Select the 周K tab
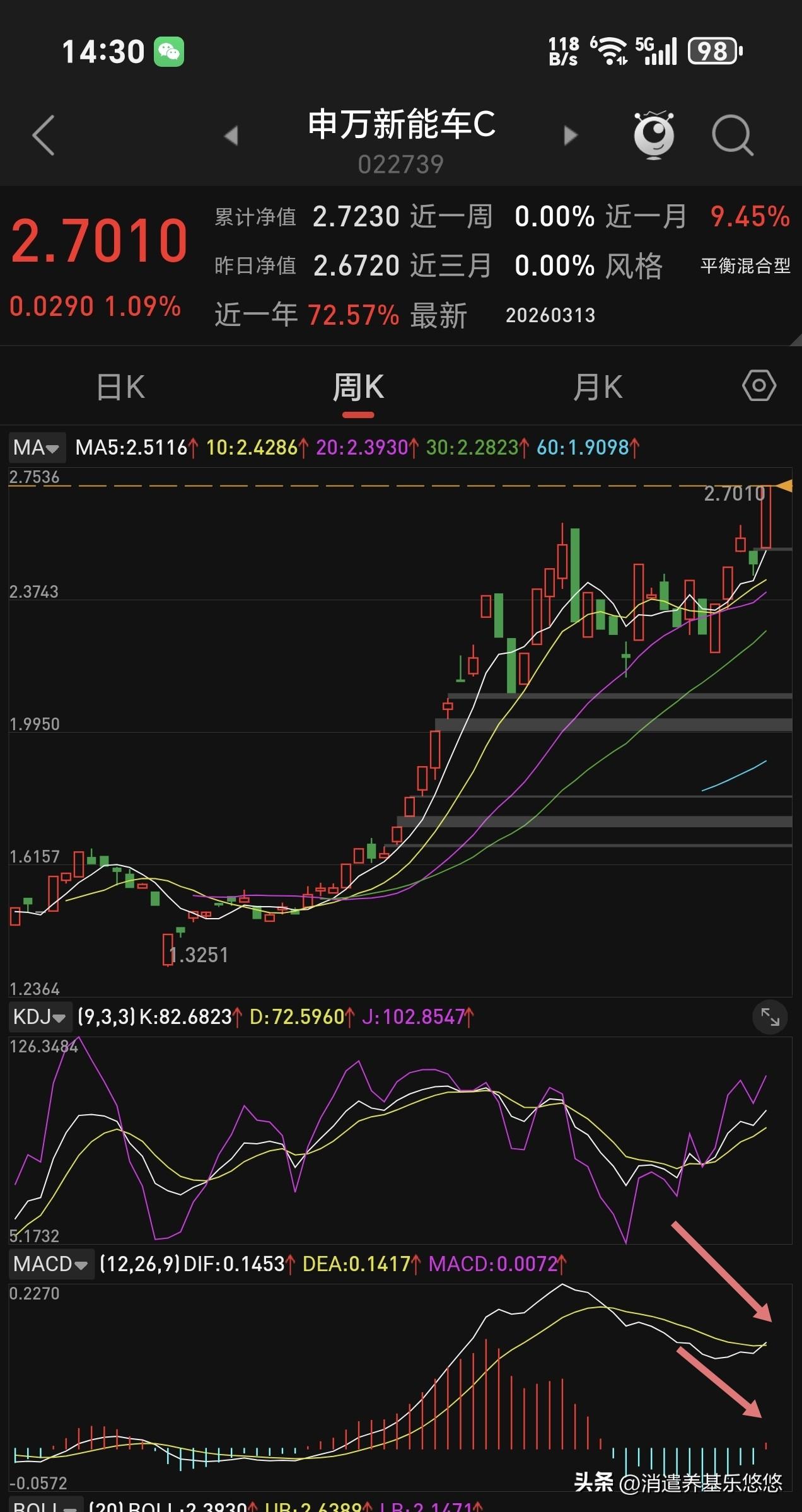802x1512 pixels. tap(358, 387)
